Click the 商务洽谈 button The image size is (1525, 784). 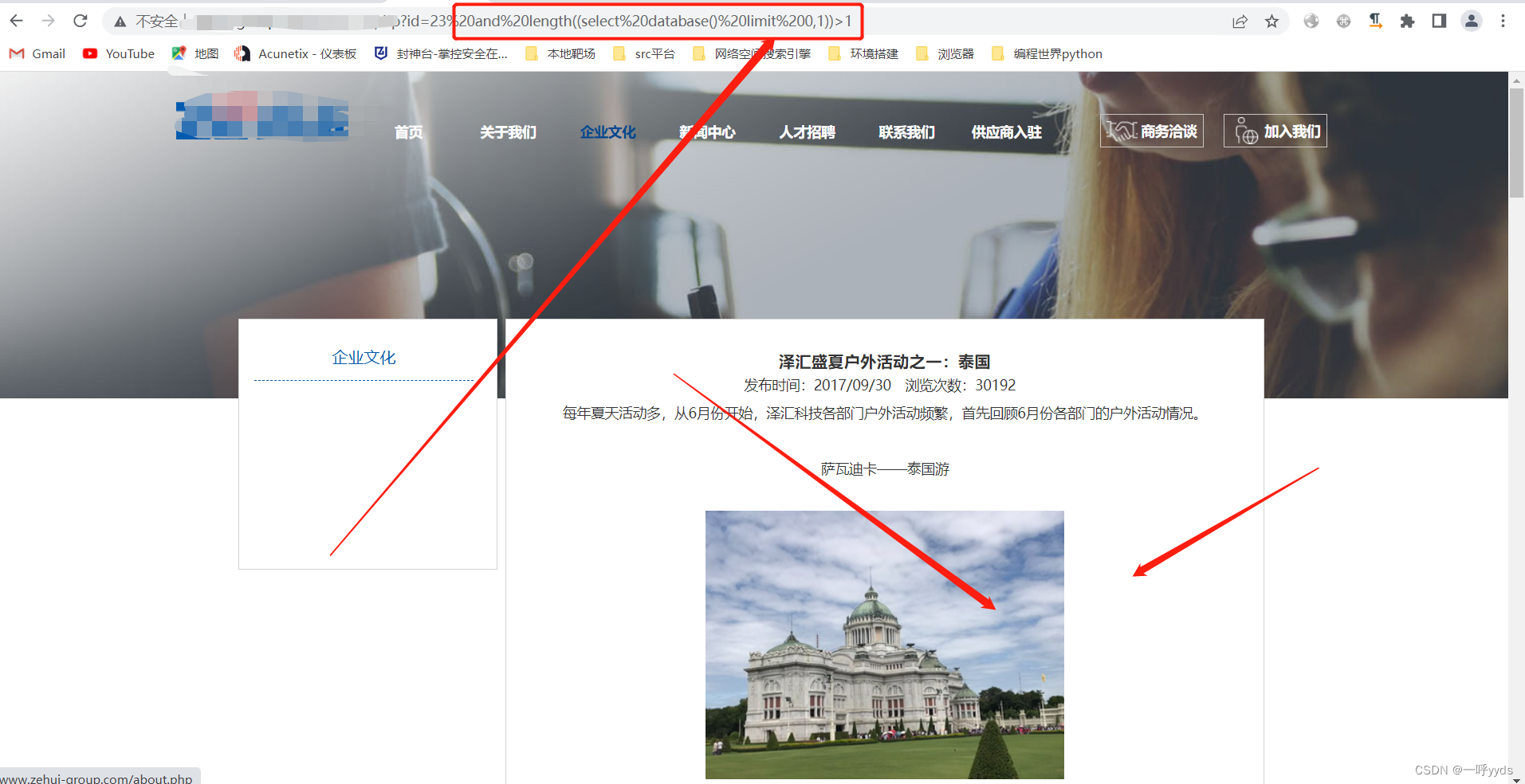click(x=1152, y=131)
